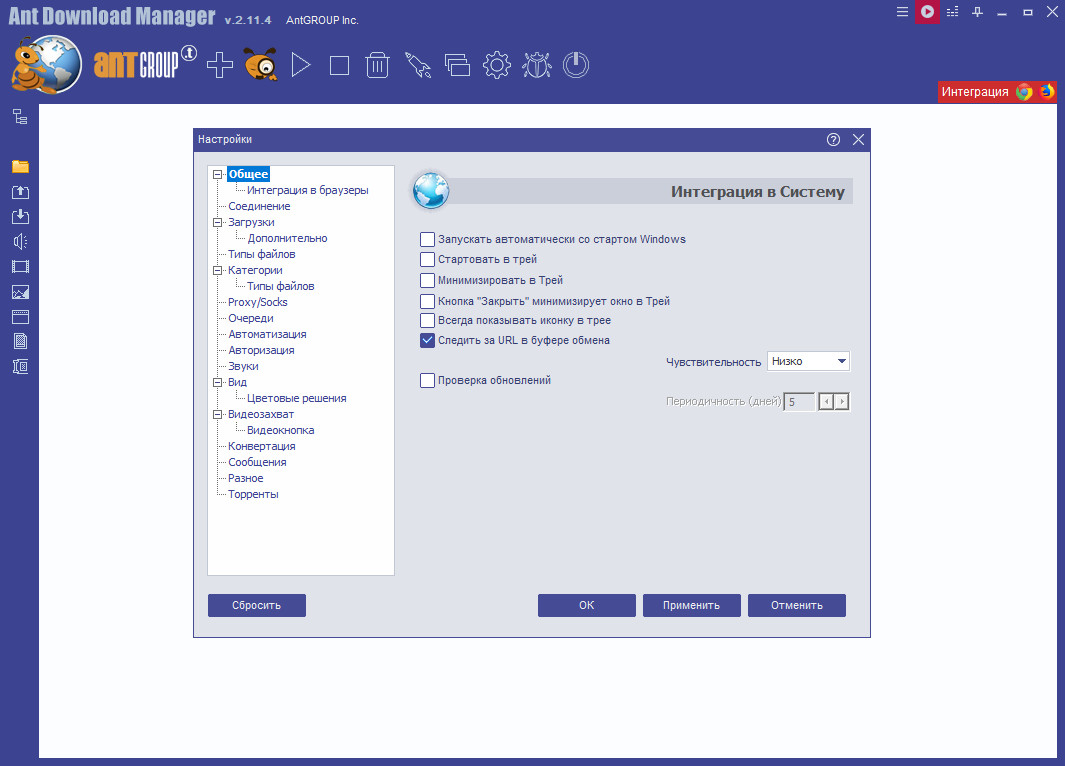Stop downloads with the square icon
The image size is (1065, 766).
(x=339, y=66)
